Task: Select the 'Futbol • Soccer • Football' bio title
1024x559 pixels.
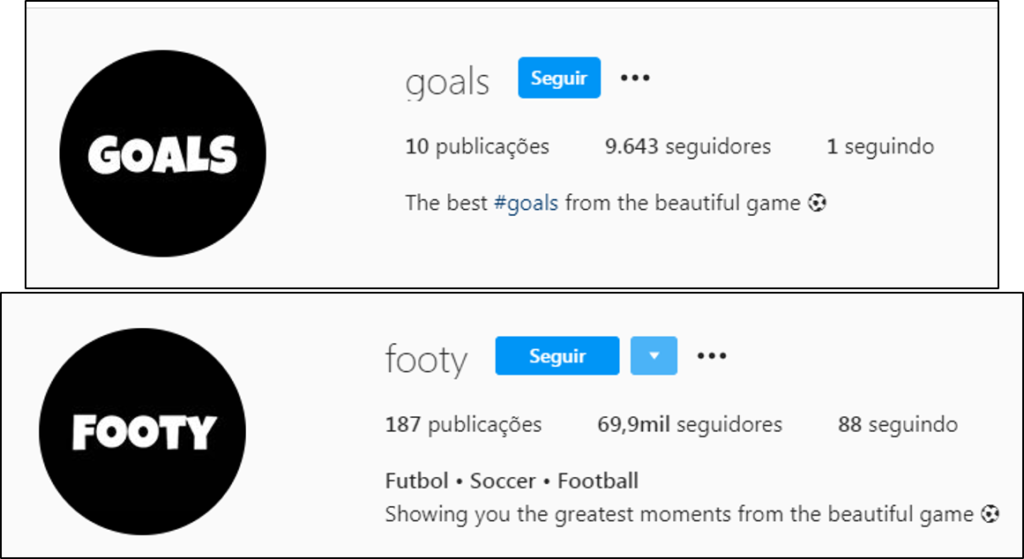Action: 511,481
